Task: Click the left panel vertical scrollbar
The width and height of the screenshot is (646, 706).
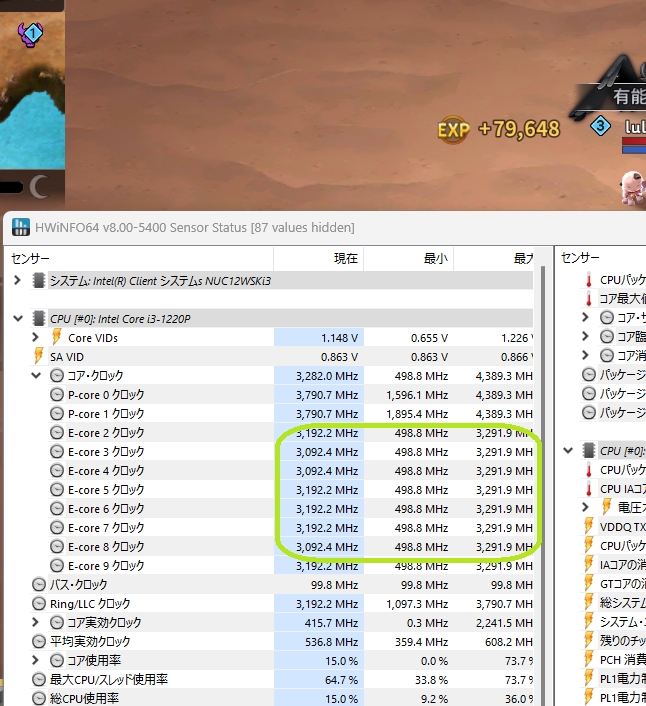Action: pyautogui.click(x=543, y=484)
